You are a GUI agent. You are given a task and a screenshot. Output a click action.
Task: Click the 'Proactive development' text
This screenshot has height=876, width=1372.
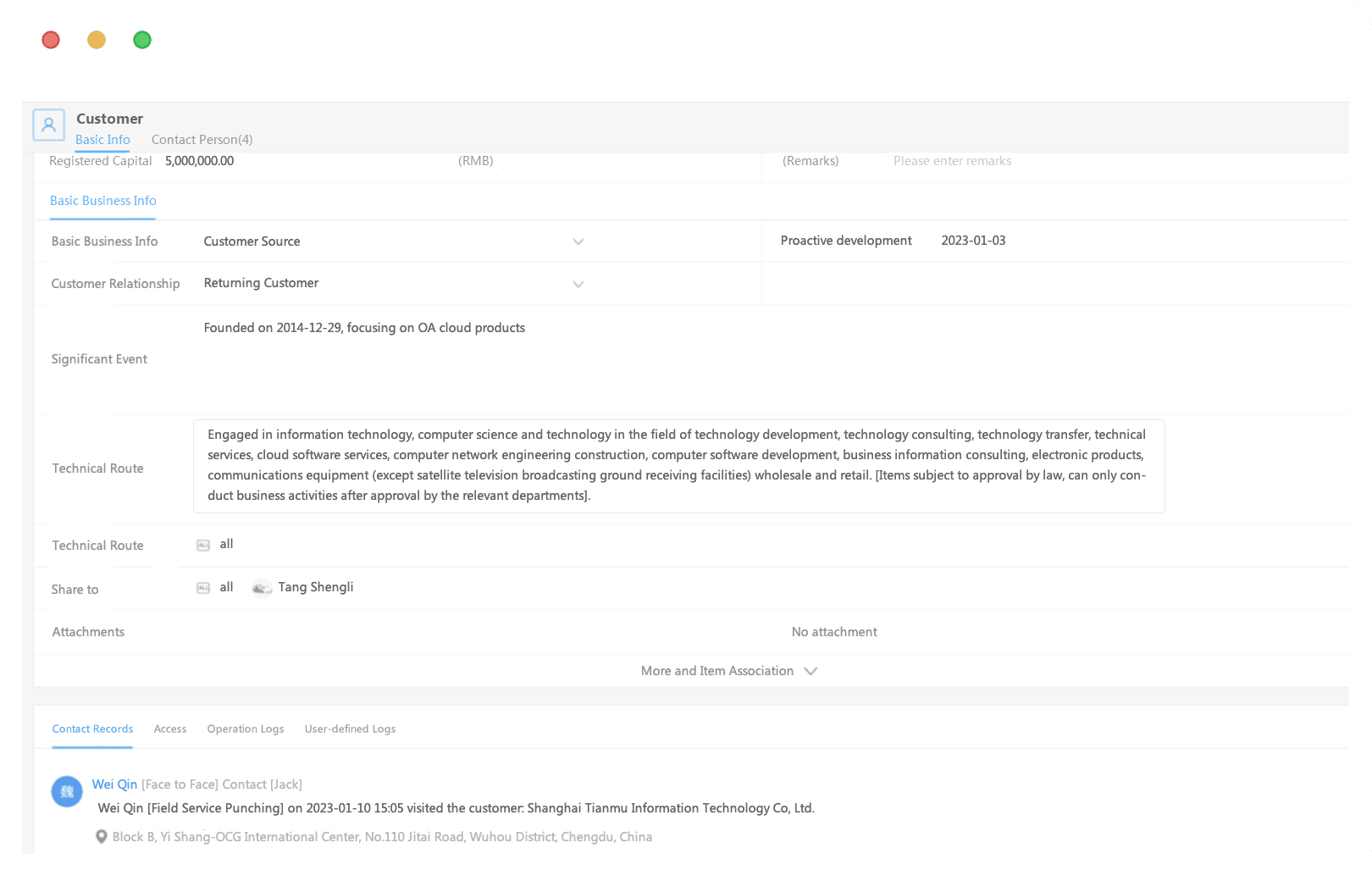(846, 241)
